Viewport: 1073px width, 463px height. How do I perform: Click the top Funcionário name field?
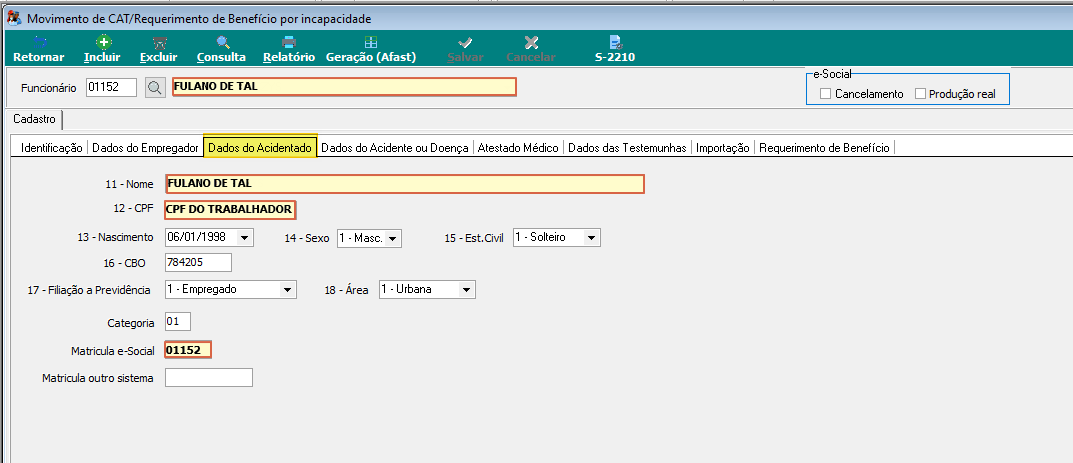(344, 87)
